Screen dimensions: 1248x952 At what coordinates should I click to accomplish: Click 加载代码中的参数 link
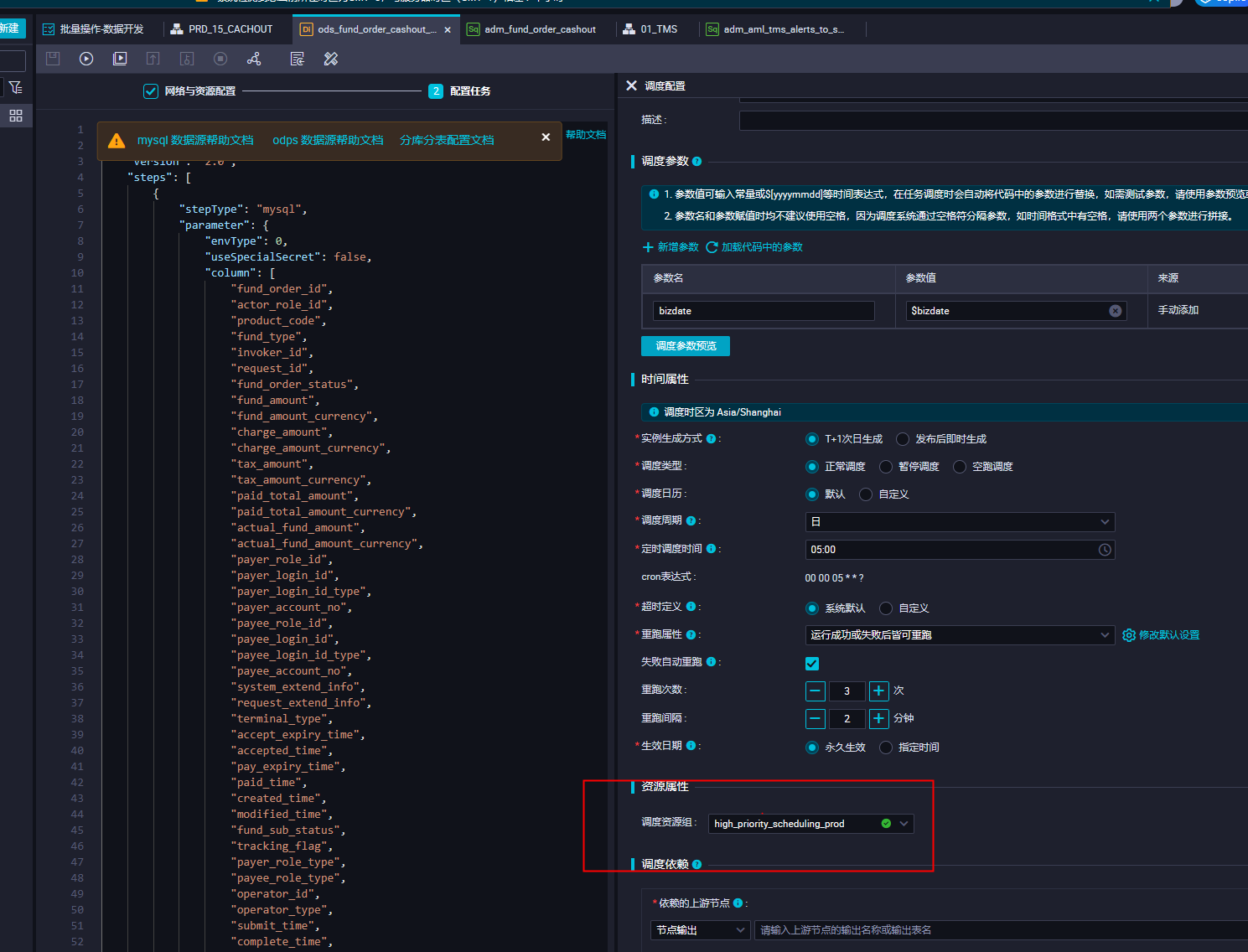tap(754, 247)
